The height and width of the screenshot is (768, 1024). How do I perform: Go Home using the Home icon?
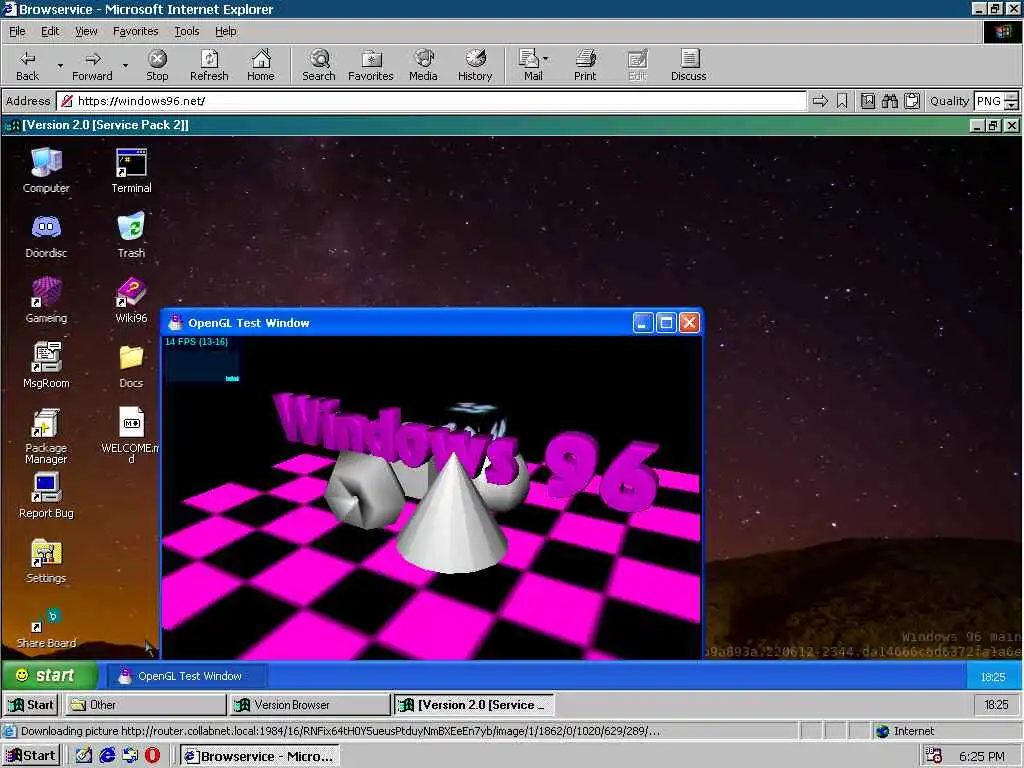[261, 65]
